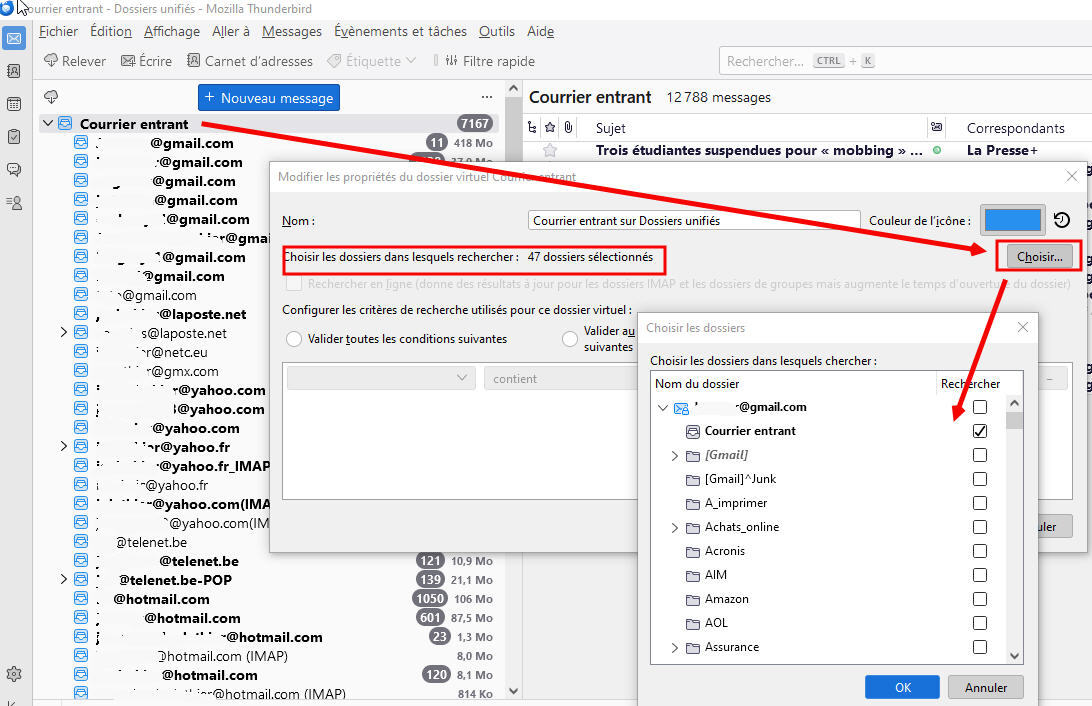1092x706 pixels.
Task: Check the Assurance folder checkbox
Action: [x=979, y=647]
